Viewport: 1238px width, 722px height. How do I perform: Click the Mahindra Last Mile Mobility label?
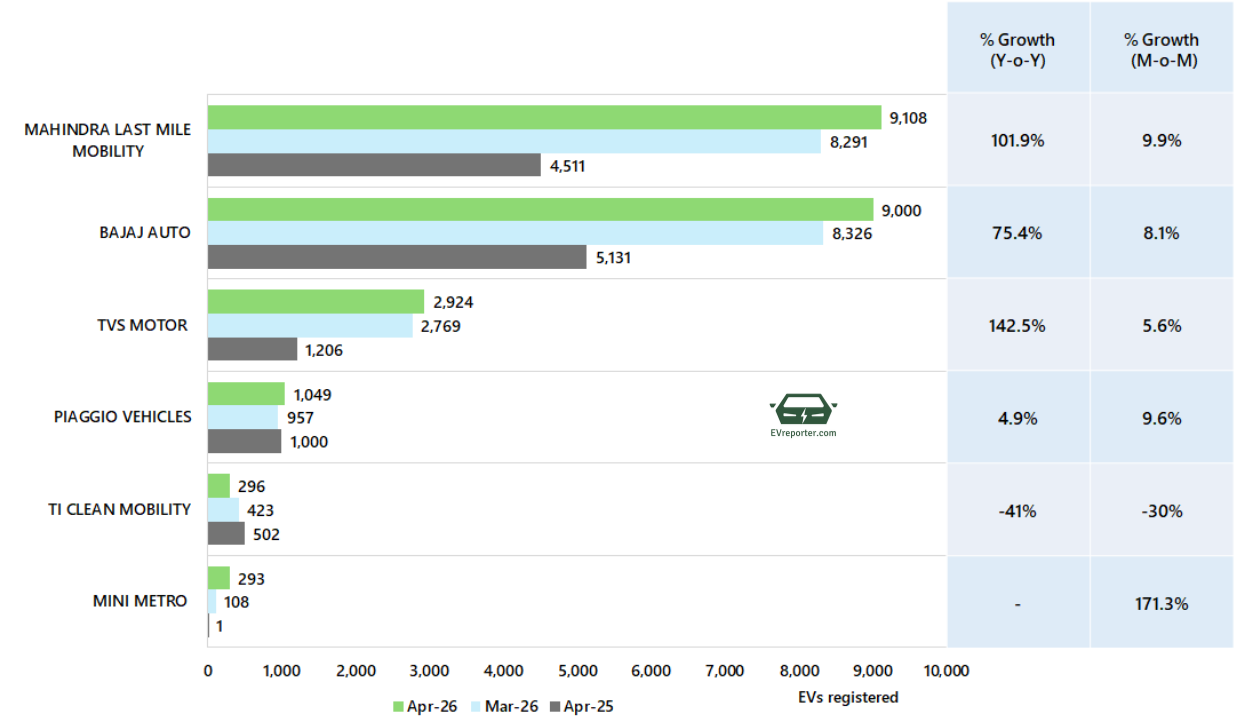108,140
